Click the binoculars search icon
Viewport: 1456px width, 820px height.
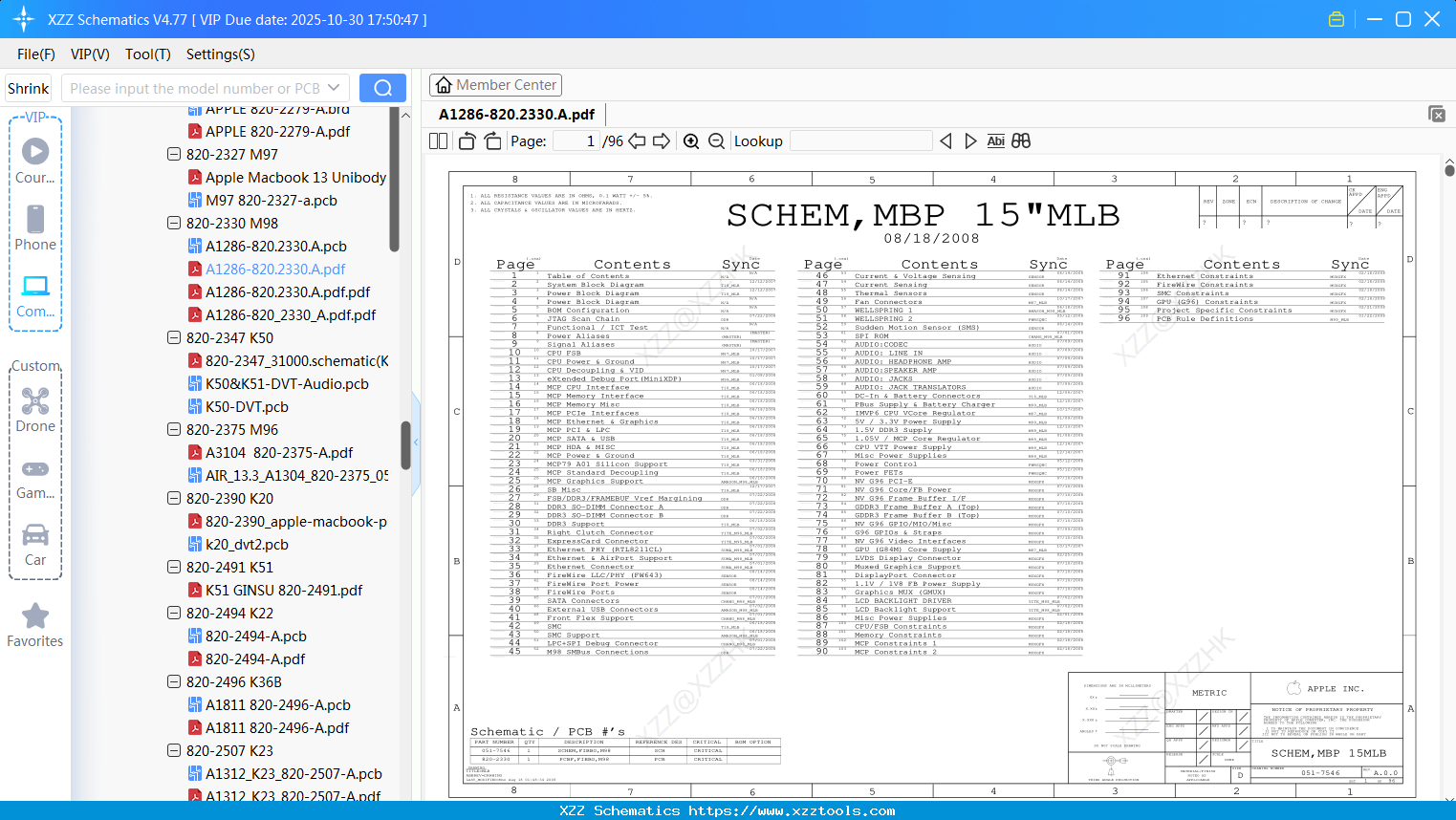pyautogui.click(x=1021, y=141)
